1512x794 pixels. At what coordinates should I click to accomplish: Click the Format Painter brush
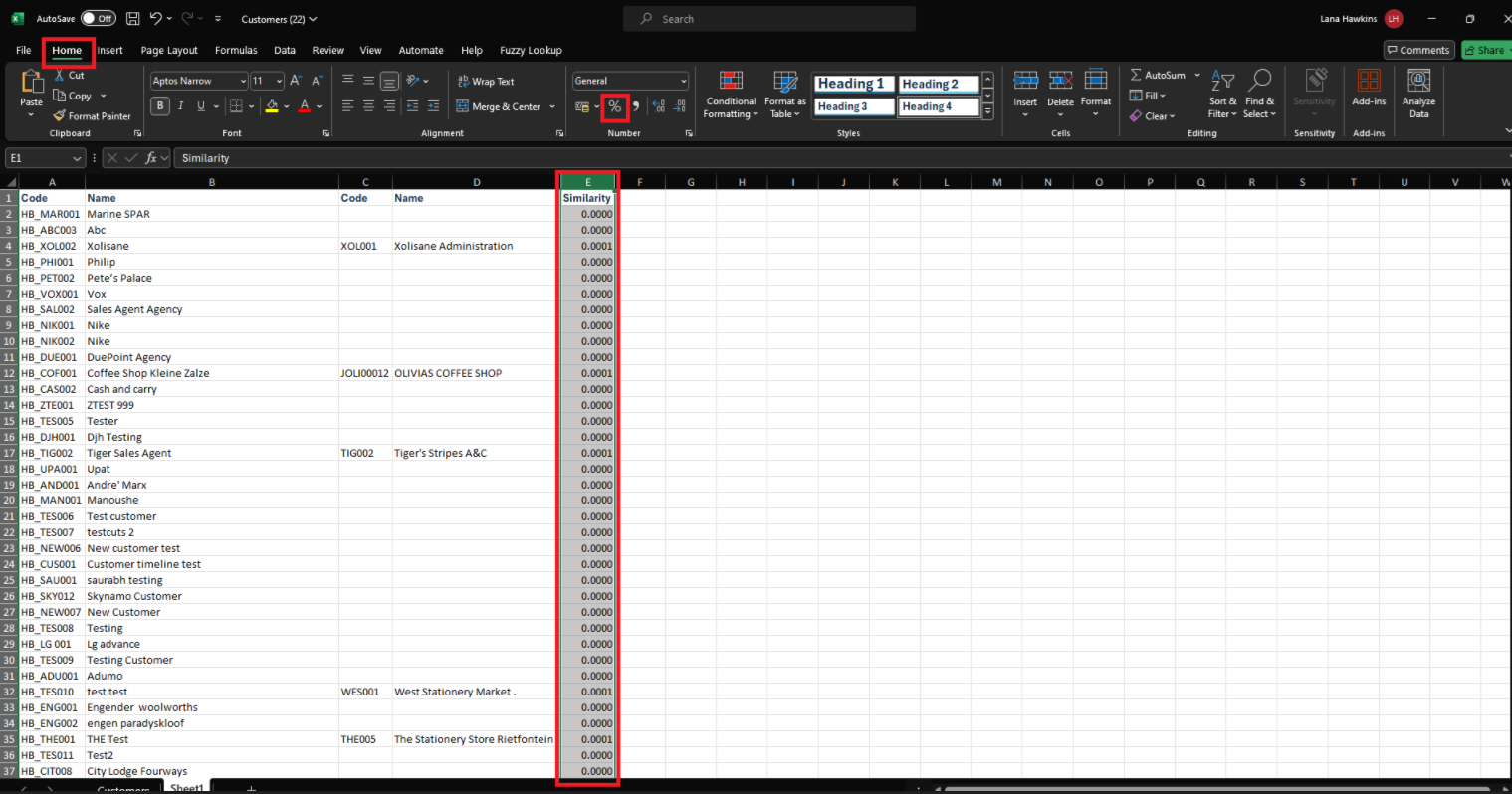92,116
